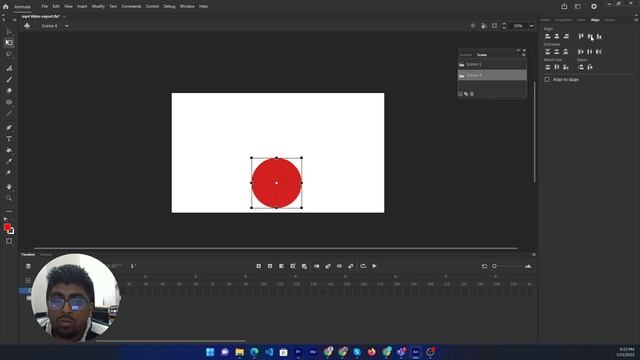
Task: Open Windows Start menu
Action: click(210, 352)
